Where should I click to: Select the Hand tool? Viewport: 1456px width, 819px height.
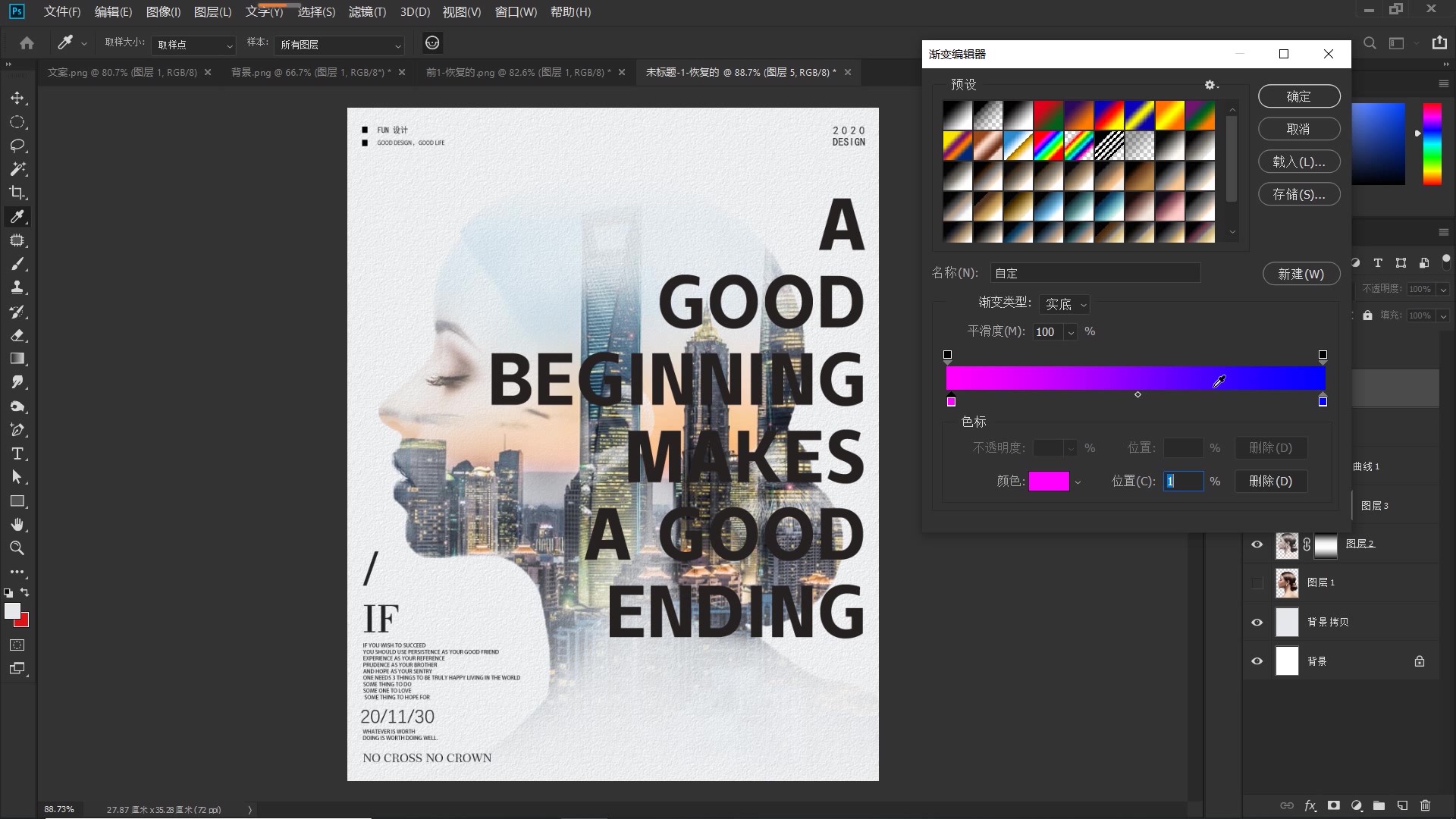(x=17, y=525)
